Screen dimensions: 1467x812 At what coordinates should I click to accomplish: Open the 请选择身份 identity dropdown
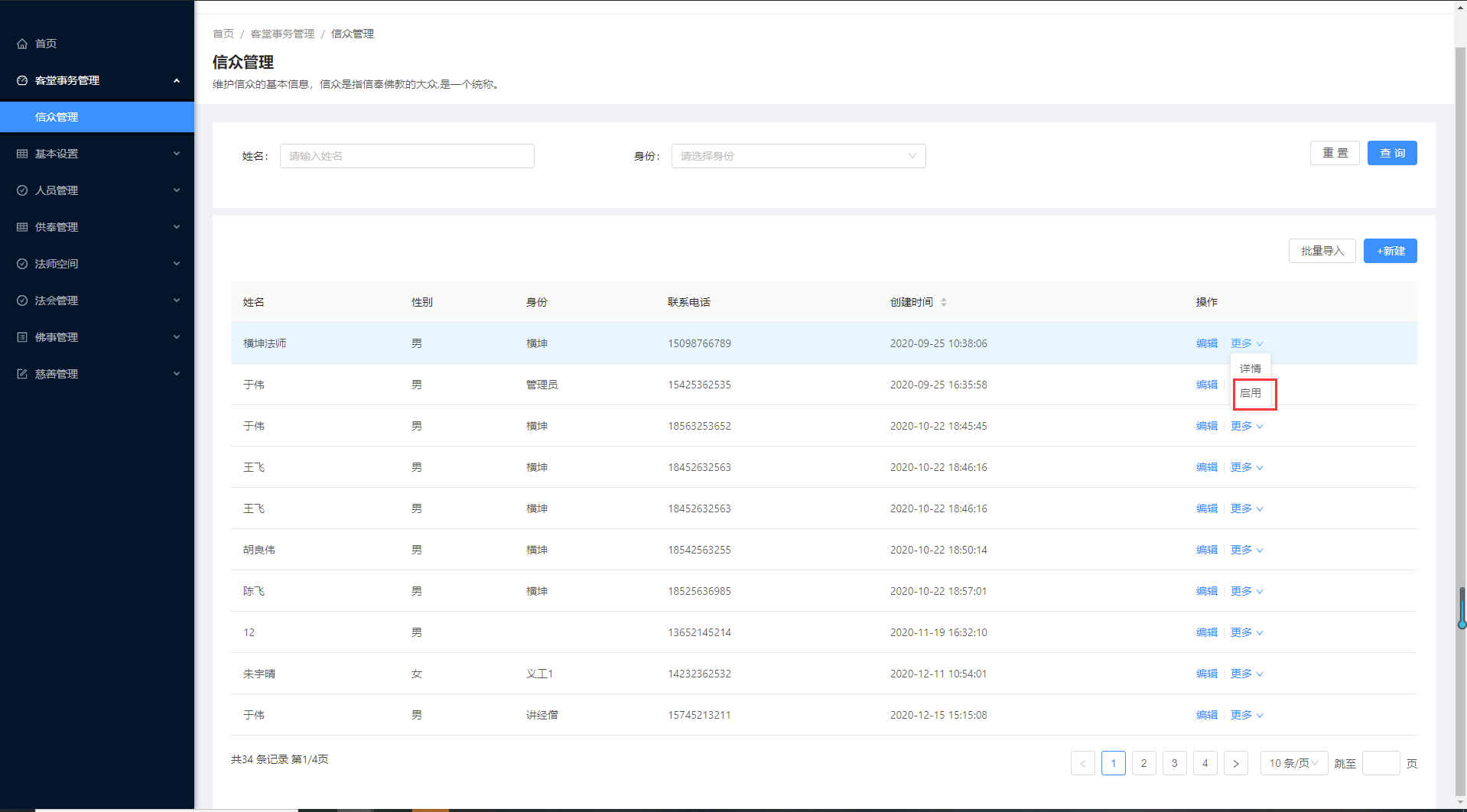pos(799,156)
